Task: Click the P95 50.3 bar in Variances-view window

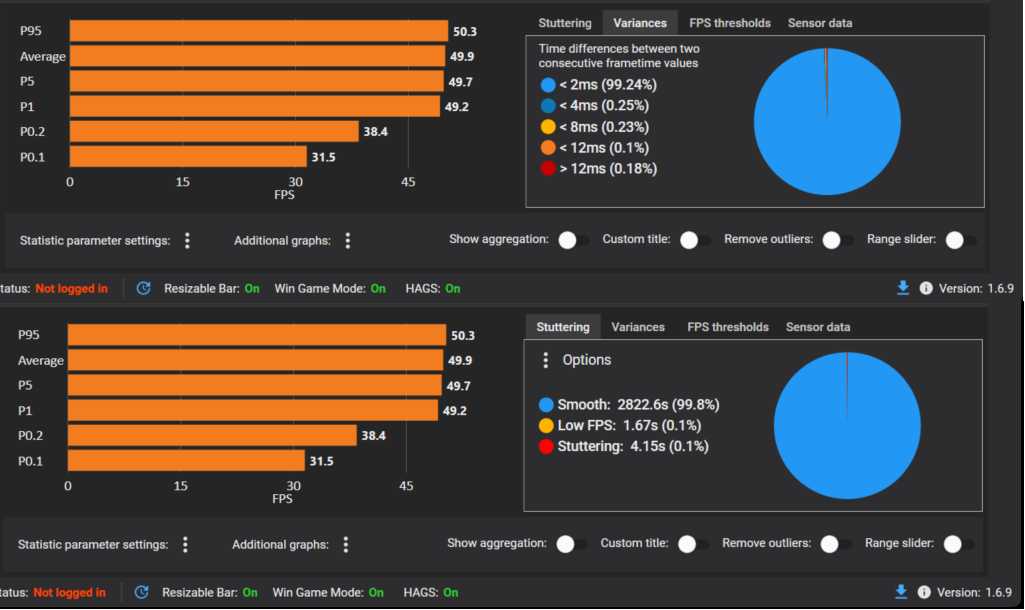Action: [259, 31]
